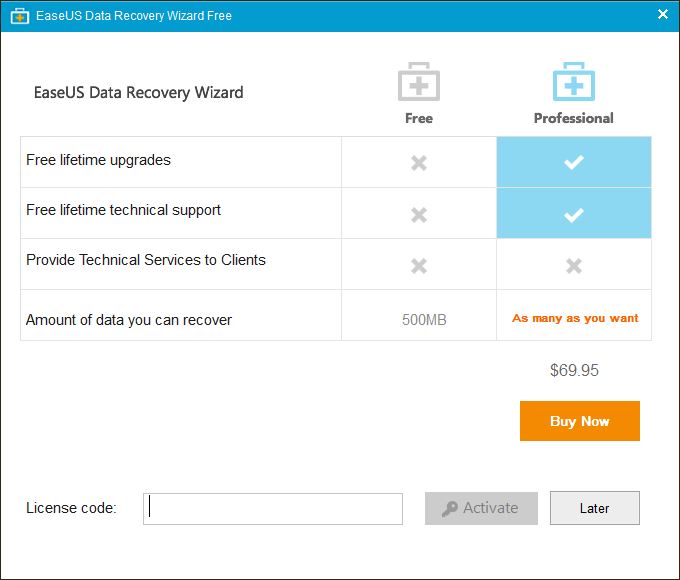Click the Free column X for Services to Clients
The width and height of the screenshot is (680, 580).
419,266
